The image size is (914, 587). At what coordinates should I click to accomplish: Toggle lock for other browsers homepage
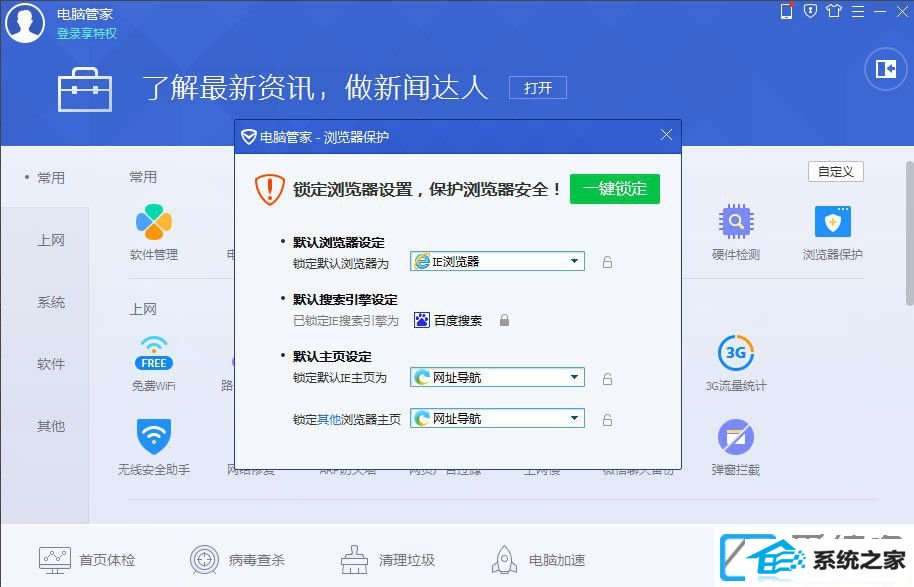coord(607,420)
